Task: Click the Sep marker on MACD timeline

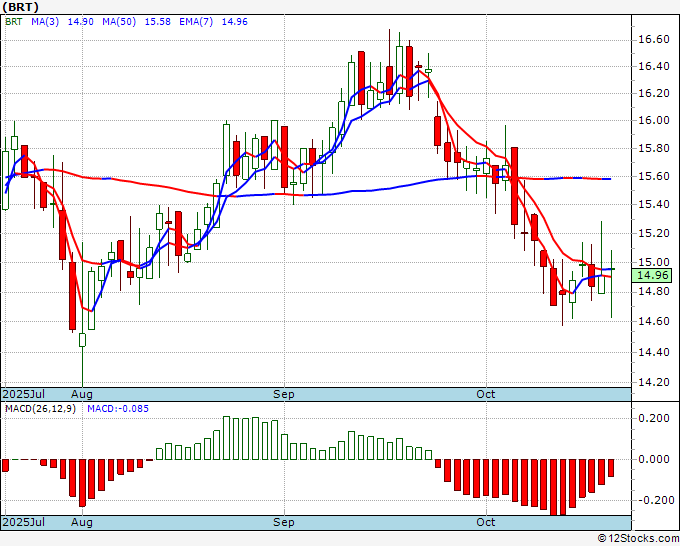Action: click(284, 522)
